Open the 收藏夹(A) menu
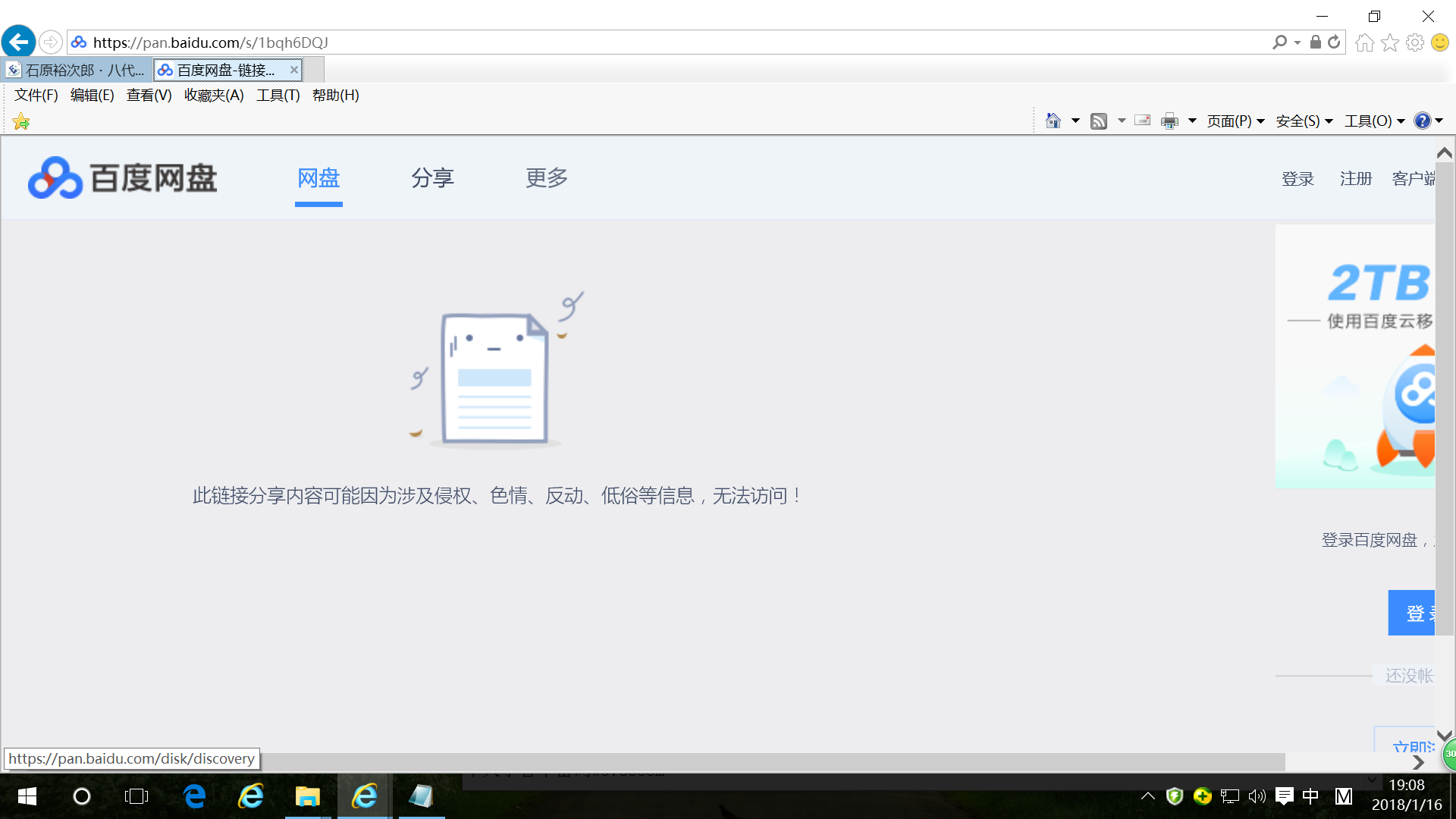The height and width of the screenshot is (819, 1456). [x=214, y=95]
